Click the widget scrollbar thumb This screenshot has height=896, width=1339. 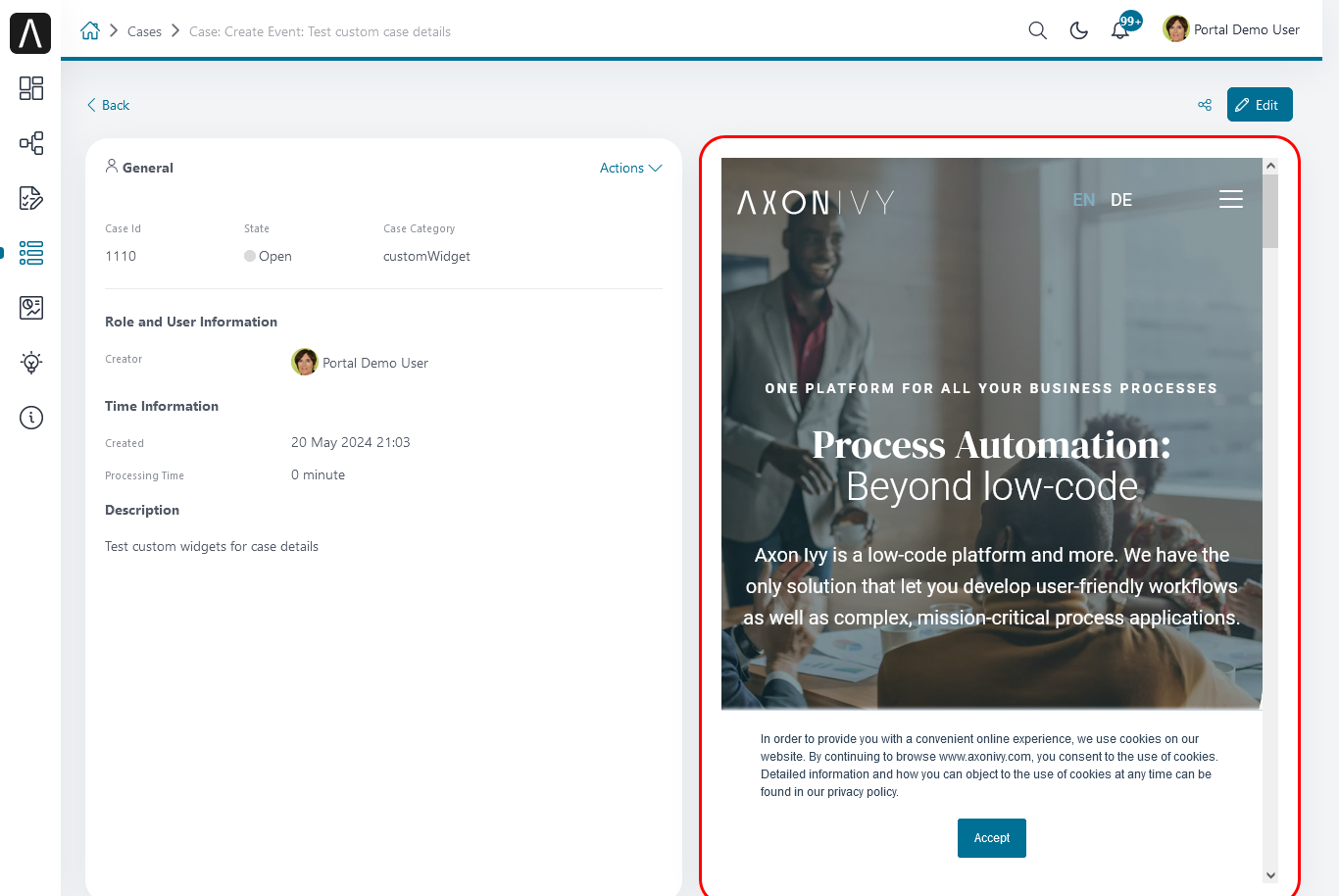click(x=1270, y=211)
